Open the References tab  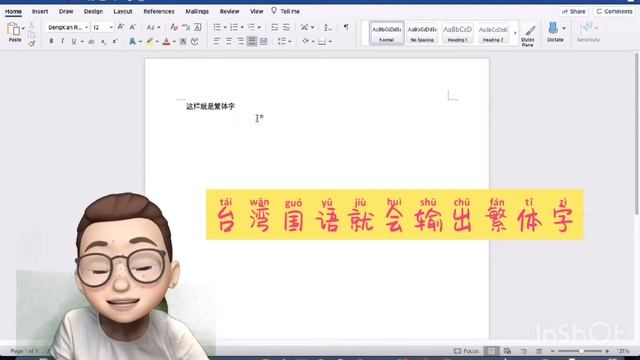coord(159,11)
